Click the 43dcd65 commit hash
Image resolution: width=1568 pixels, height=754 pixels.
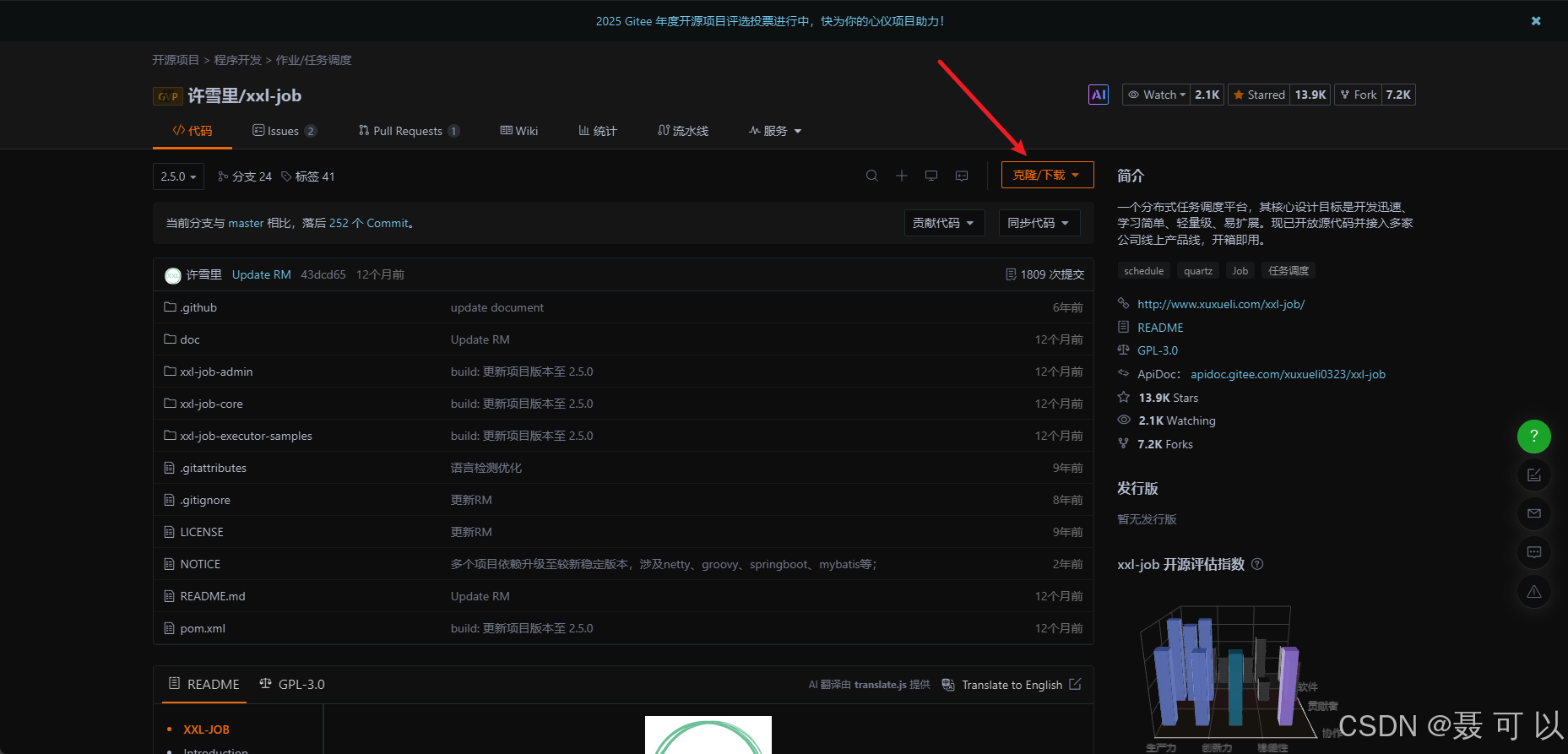click(323, 274)
